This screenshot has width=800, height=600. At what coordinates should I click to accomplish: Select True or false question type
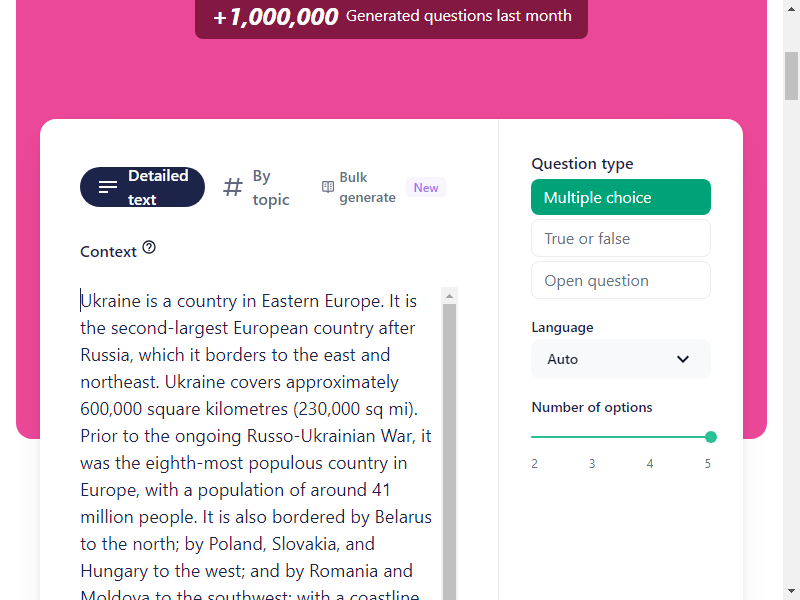620,238
